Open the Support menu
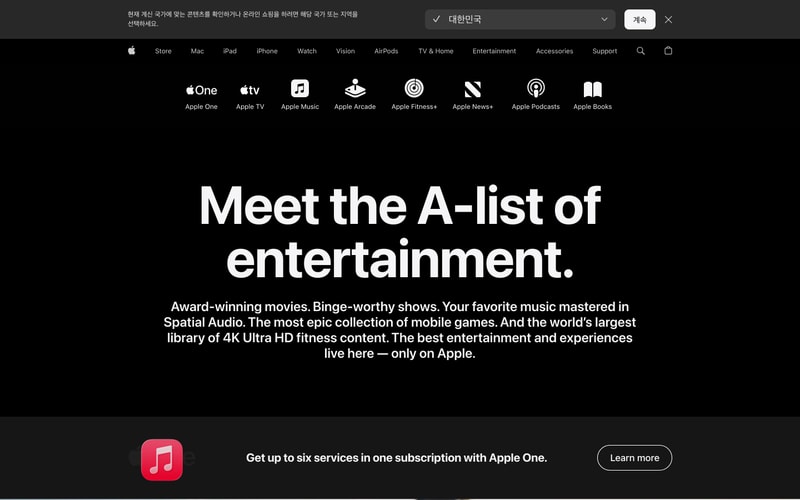This screenshot has width=800, height=500. click(x=605, y=51)
